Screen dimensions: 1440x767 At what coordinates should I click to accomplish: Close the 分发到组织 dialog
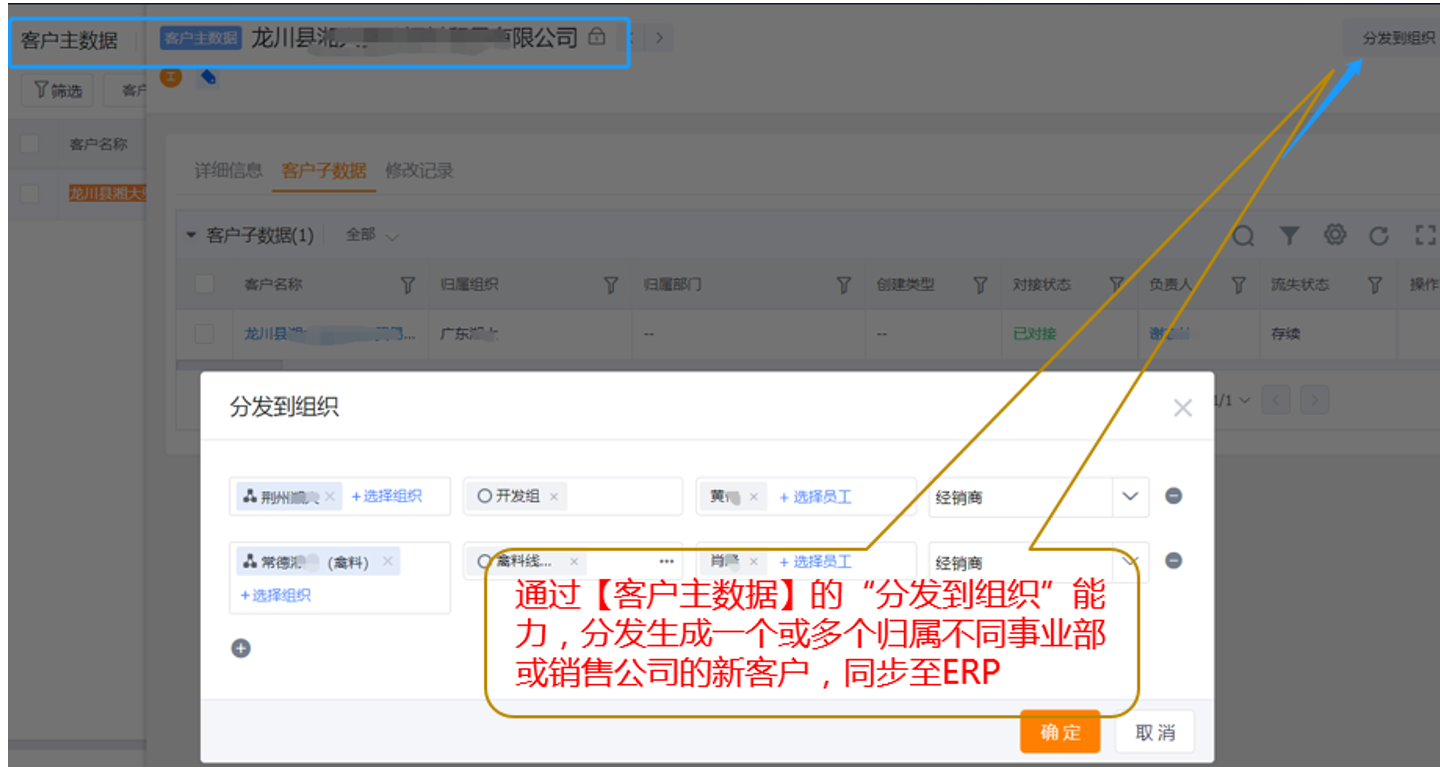pos(1183,408)
